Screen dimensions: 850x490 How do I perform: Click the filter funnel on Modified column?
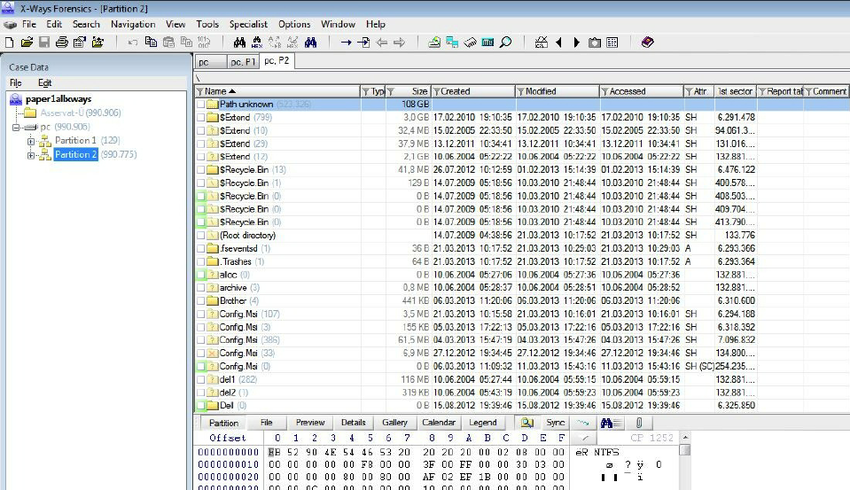click(x=520, y=92)
